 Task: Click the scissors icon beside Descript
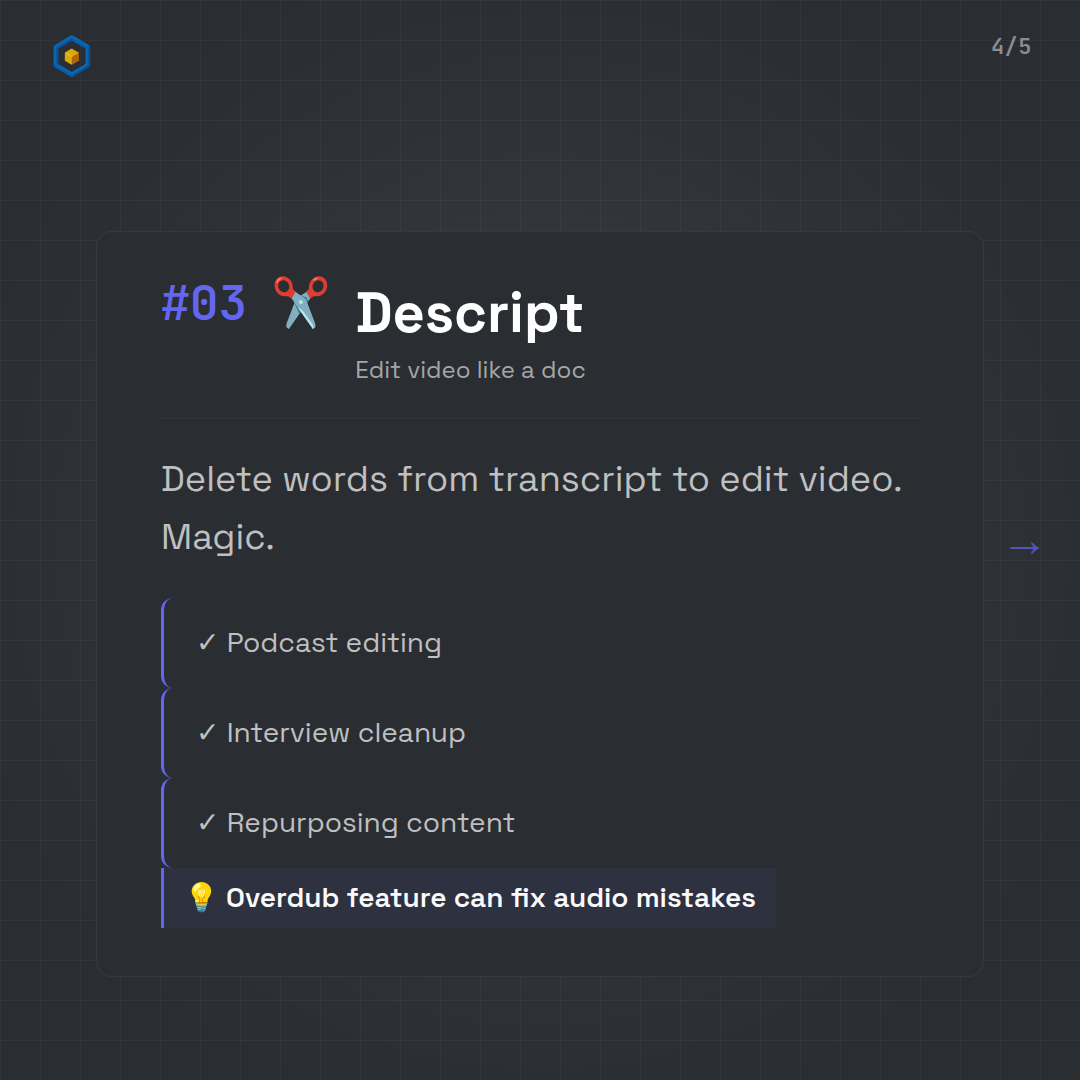coord(300,302)
